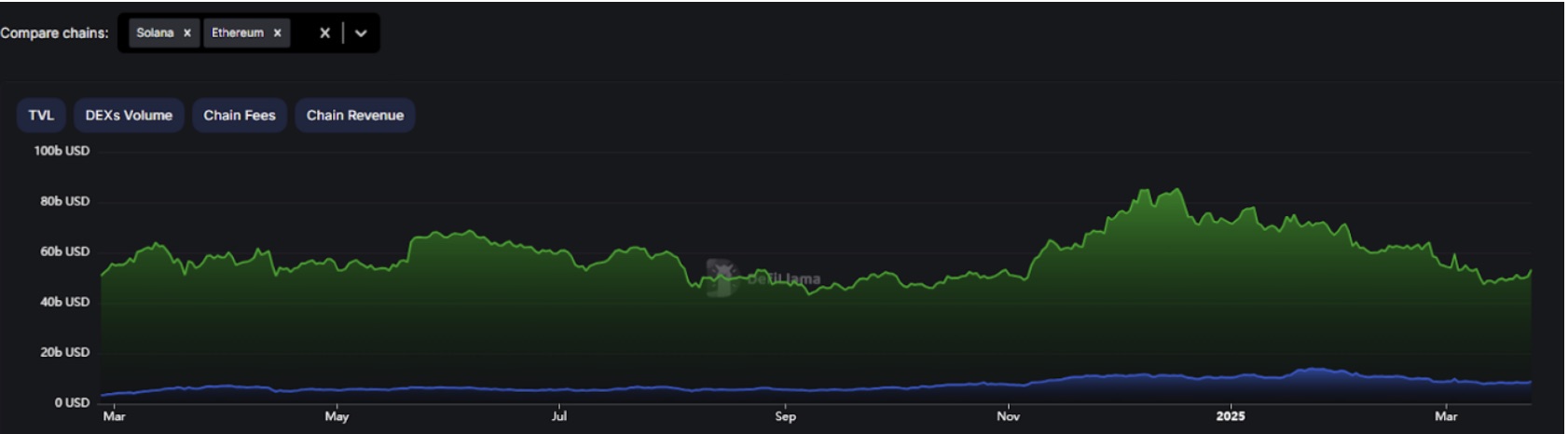Click the 100b USD axis label
The image size is (1568, 434).
62,151
